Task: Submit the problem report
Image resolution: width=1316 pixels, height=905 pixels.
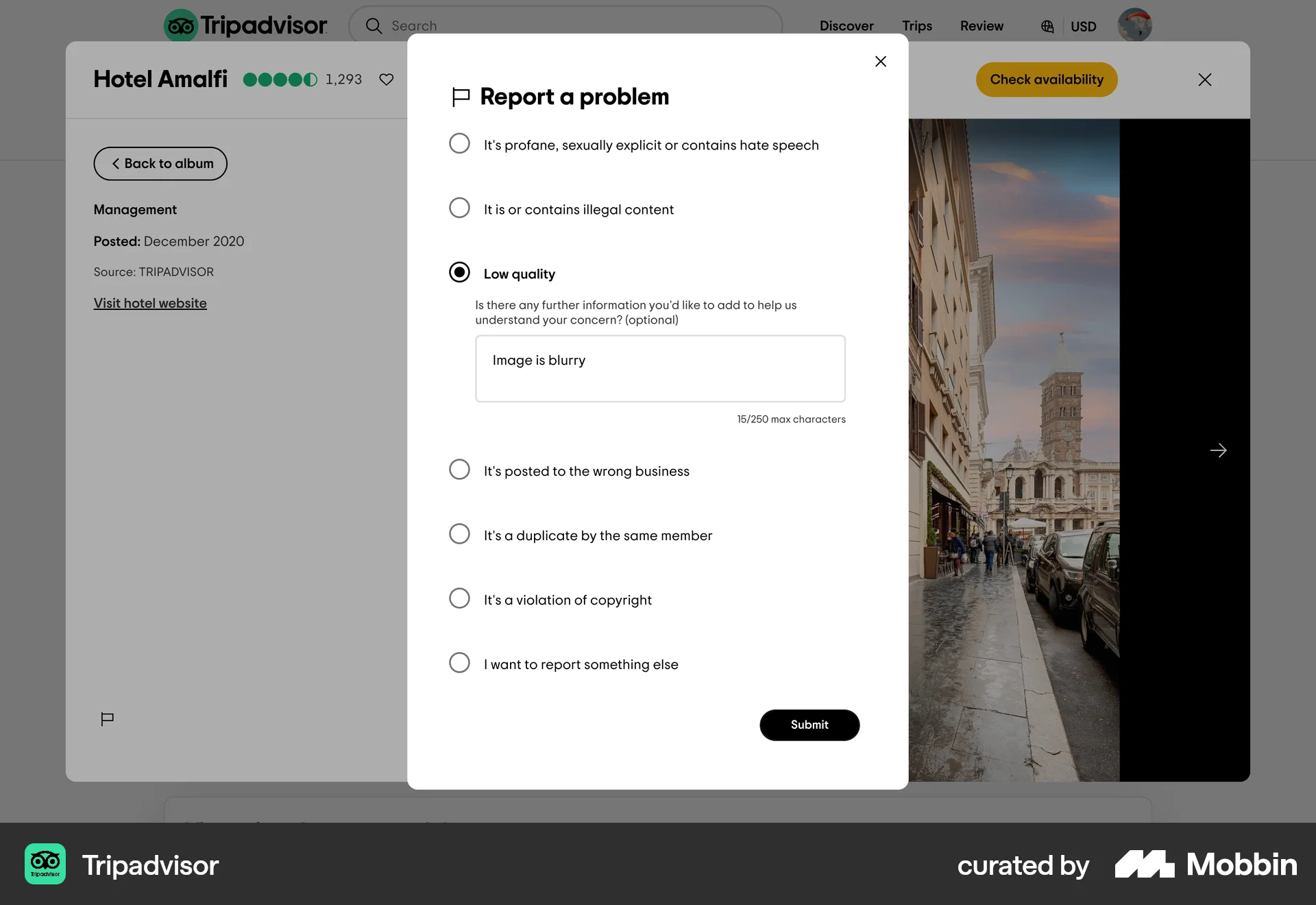Action: pyautogui.click(x=809, y=725)
